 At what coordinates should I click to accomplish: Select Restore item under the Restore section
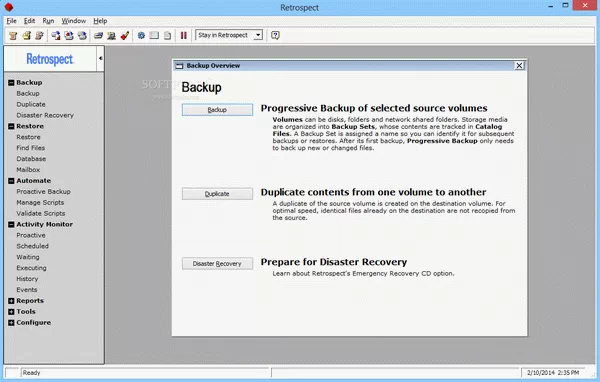click(x=28, y=137)
